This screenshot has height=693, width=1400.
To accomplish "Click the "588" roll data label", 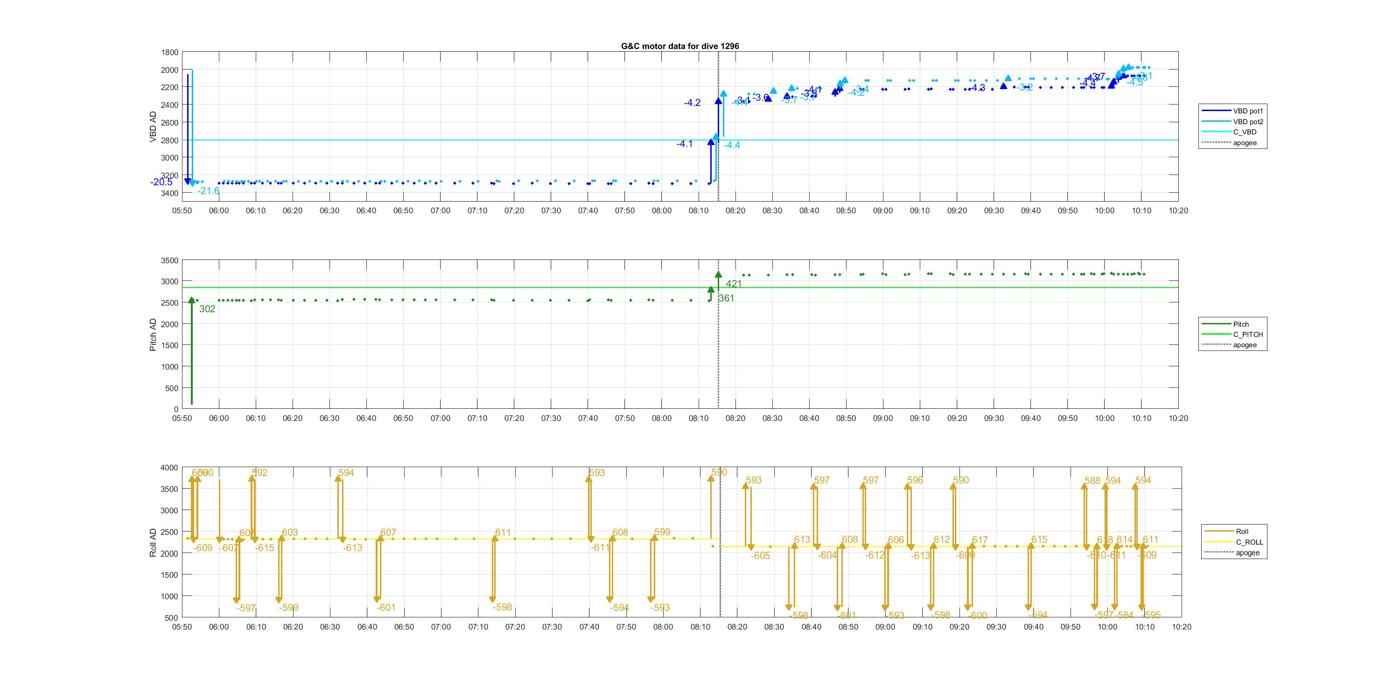I will pyautogui.click(x=1092, y=481).
